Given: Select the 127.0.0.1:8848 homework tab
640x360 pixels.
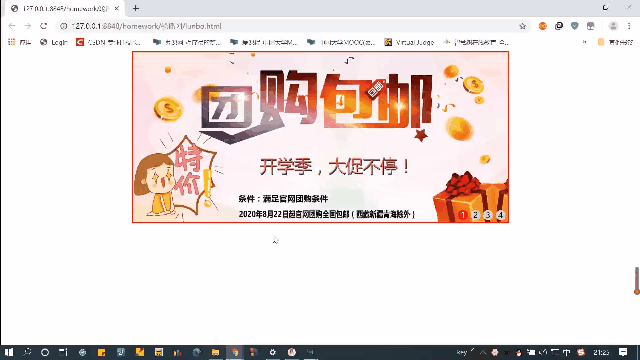Looking at the screenshot, I should pyautogui.click(x=63, y=9).
